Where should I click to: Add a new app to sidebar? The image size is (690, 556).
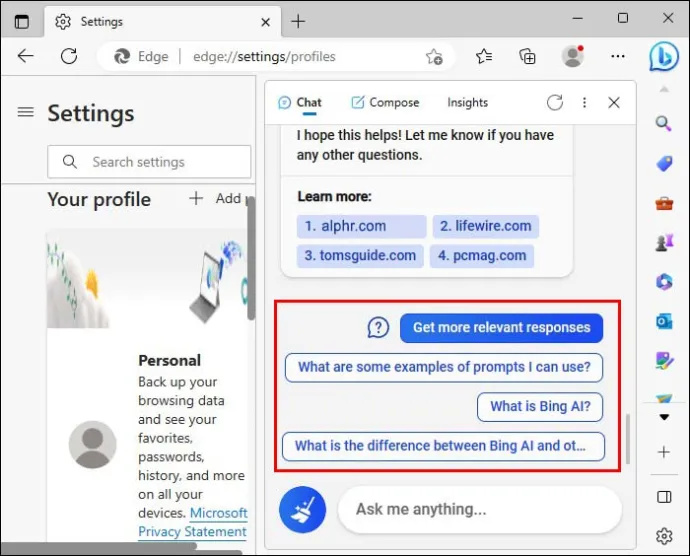pos(664,452)
